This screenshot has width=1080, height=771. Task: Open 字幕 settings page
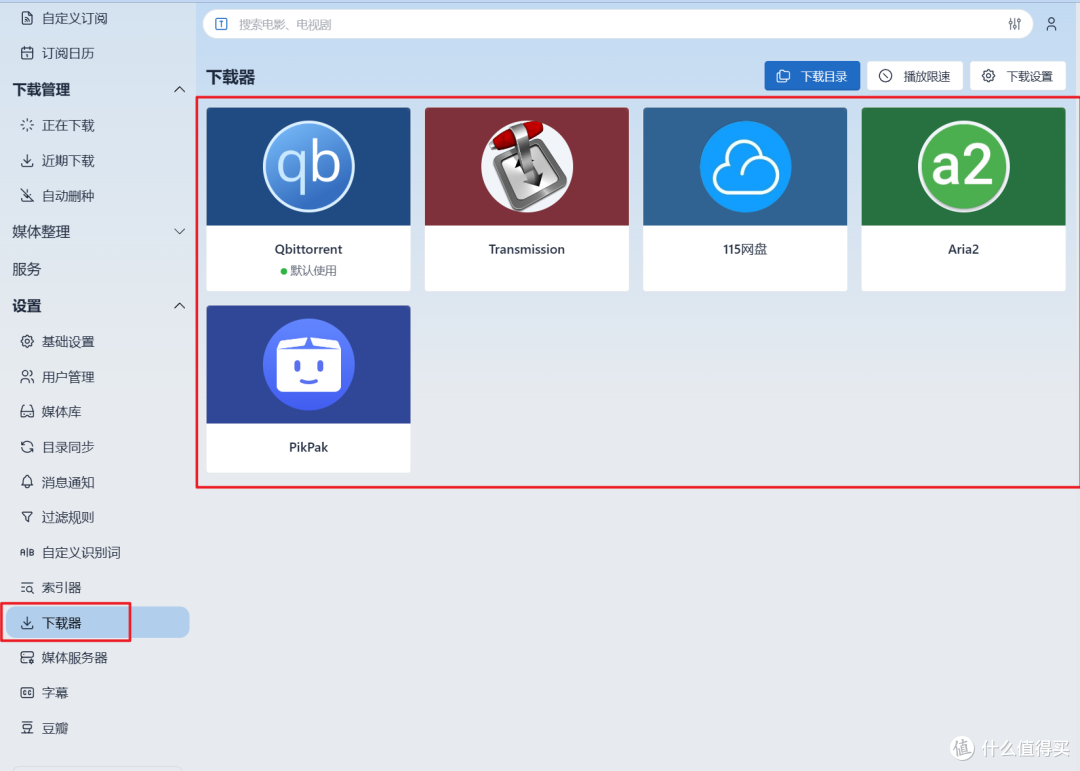(x=55, y=692)
